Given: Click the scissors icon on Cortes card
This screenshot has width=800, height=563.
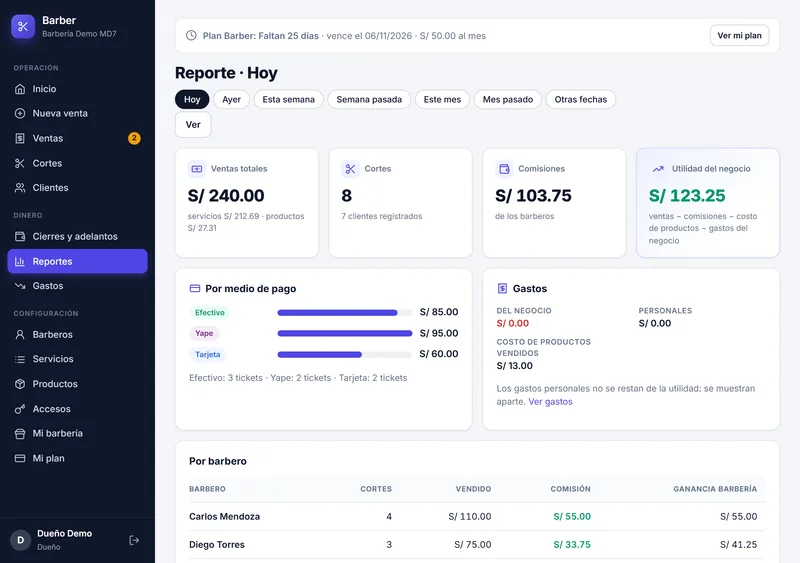Looking at the screenshot, I should pyautogui.click(x=351, y=168).
